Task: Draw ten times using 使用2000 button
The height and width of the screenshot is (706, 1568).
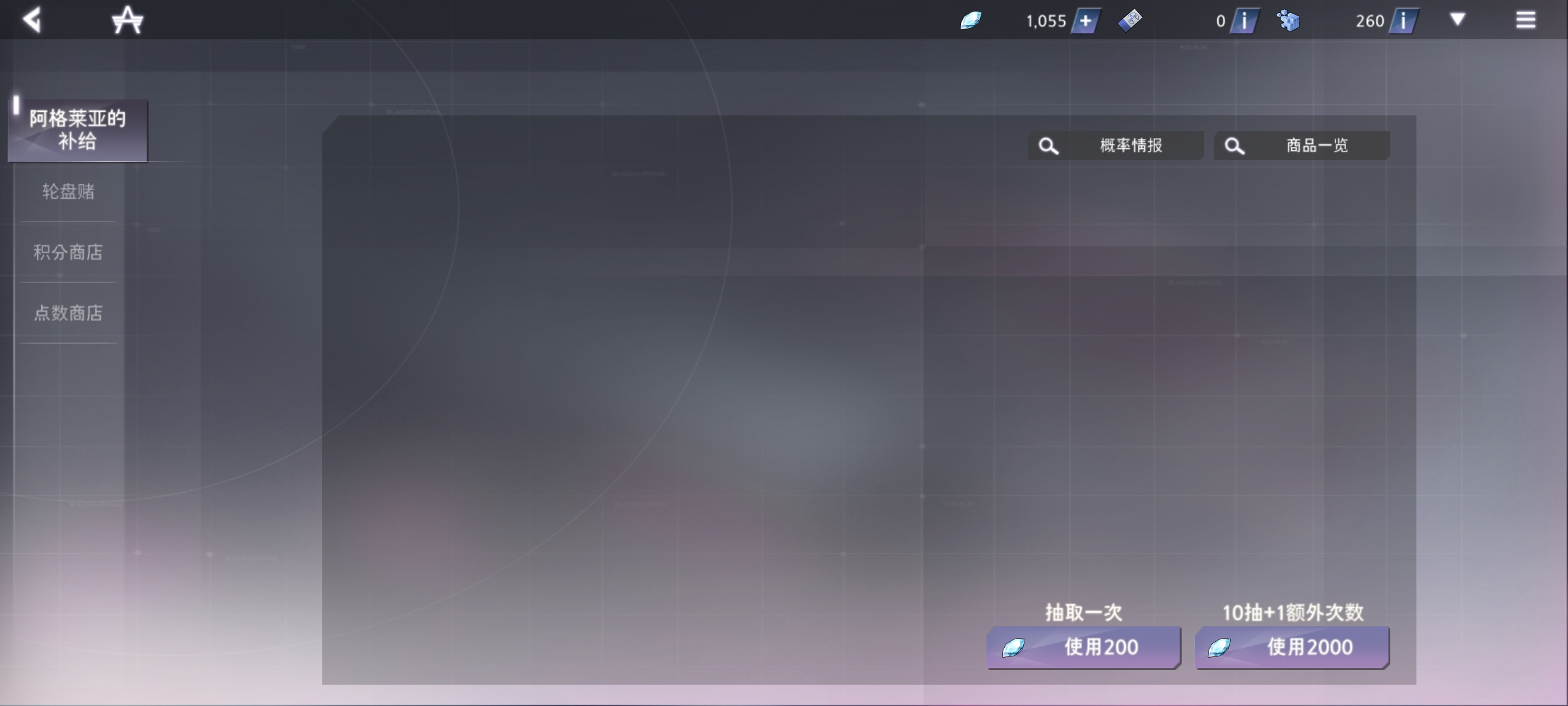Action: point(1292,647)
